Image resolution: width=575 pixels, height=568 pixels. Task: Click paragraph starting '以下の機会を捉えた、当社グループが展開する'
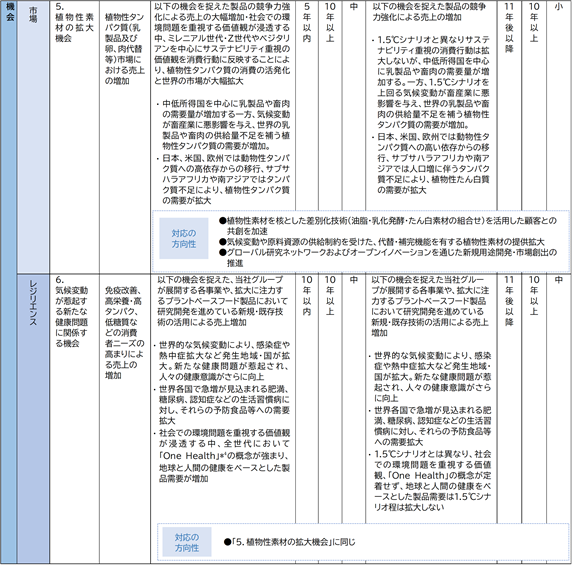(x=222, y=301)
